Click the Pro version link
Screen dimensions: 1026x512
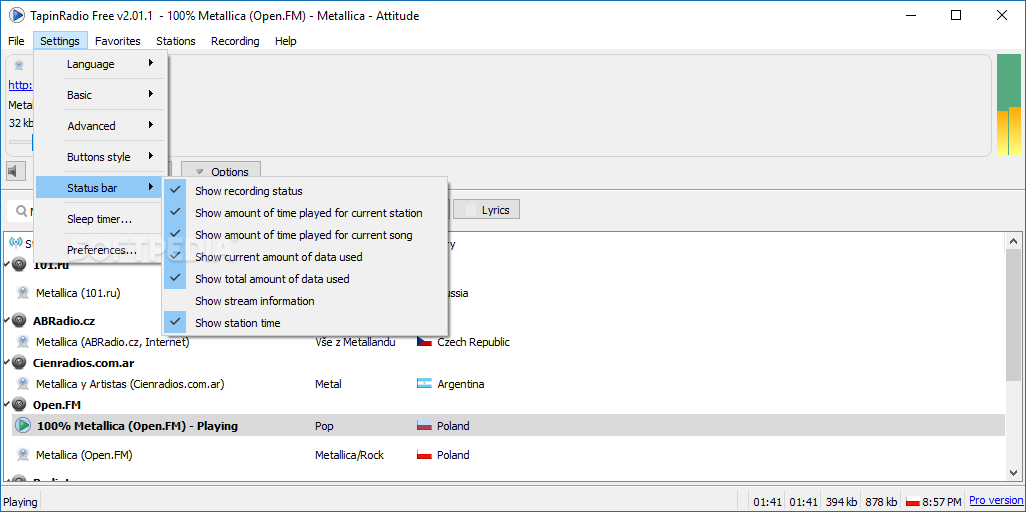[x=995, y=501]
